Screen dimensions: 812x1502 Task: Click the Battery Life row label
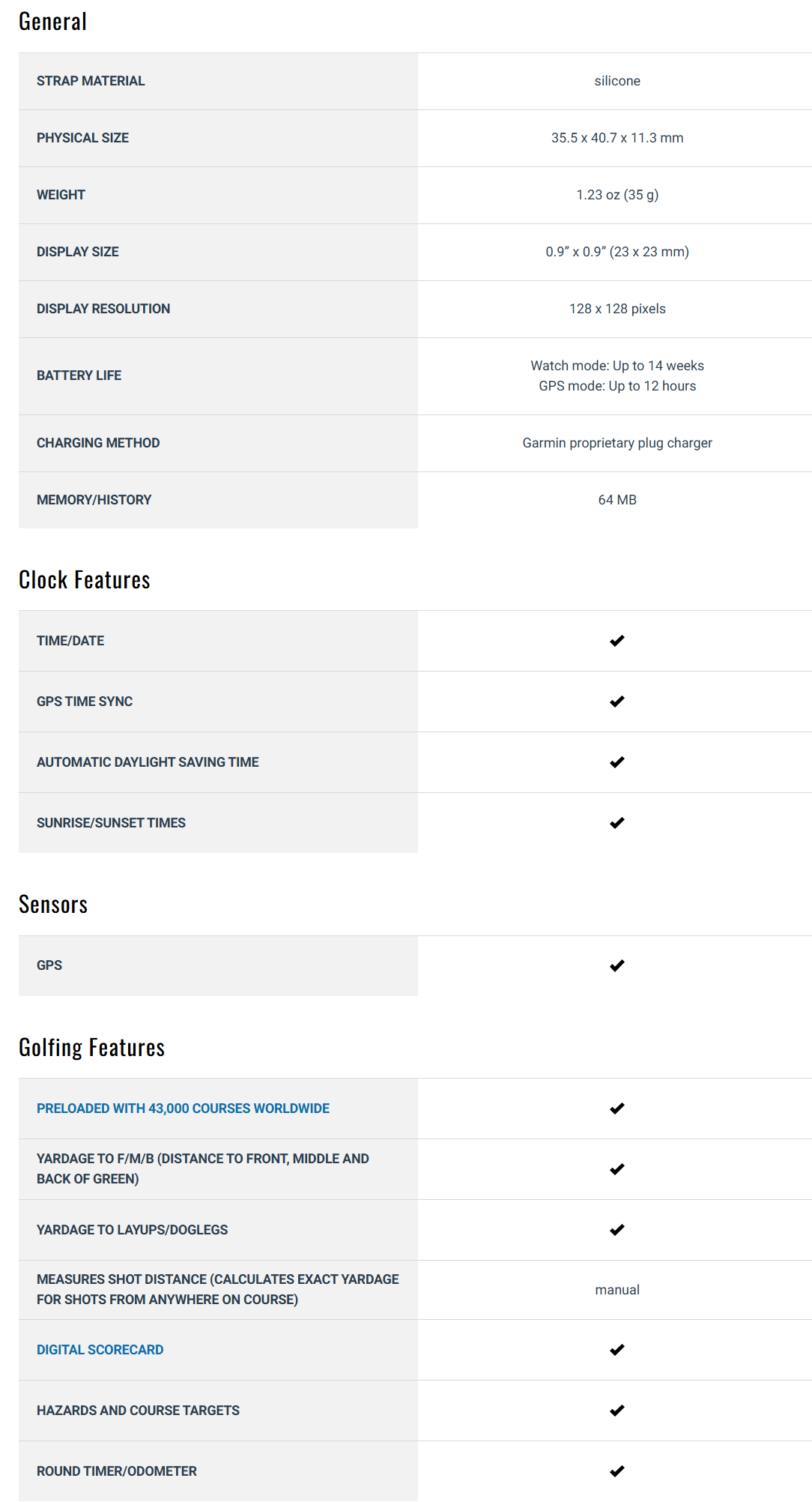pos(79,375)
